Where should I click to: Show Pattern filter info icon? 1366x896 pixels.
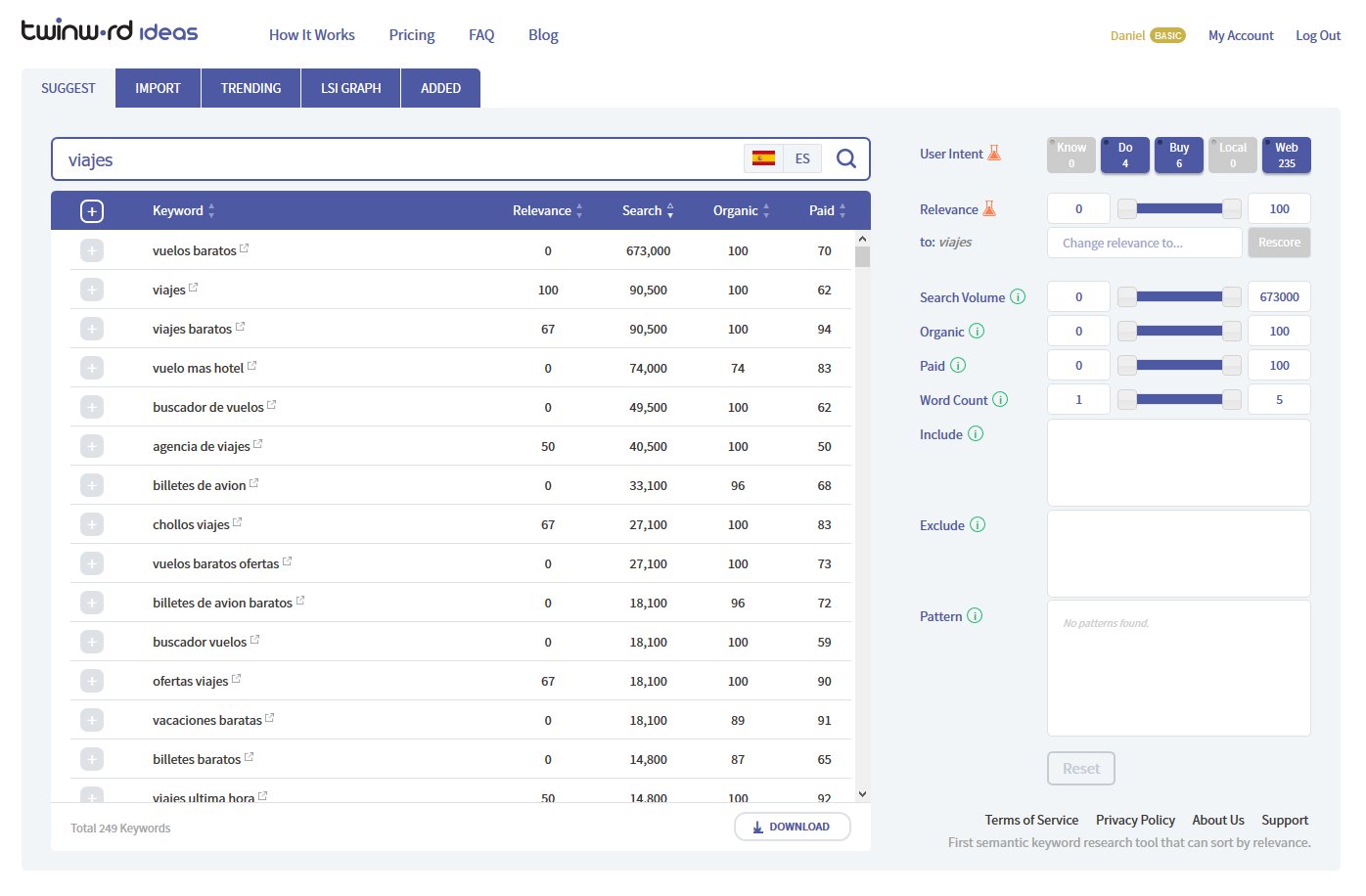[x=975, y=615]
